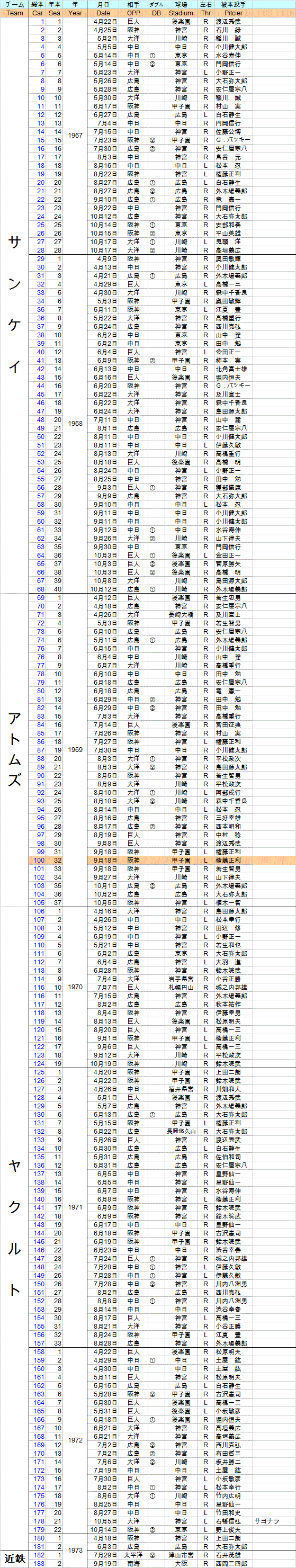296x1568 pixels.
Task: Select the DB column subheader
Action: coord(157,13)
